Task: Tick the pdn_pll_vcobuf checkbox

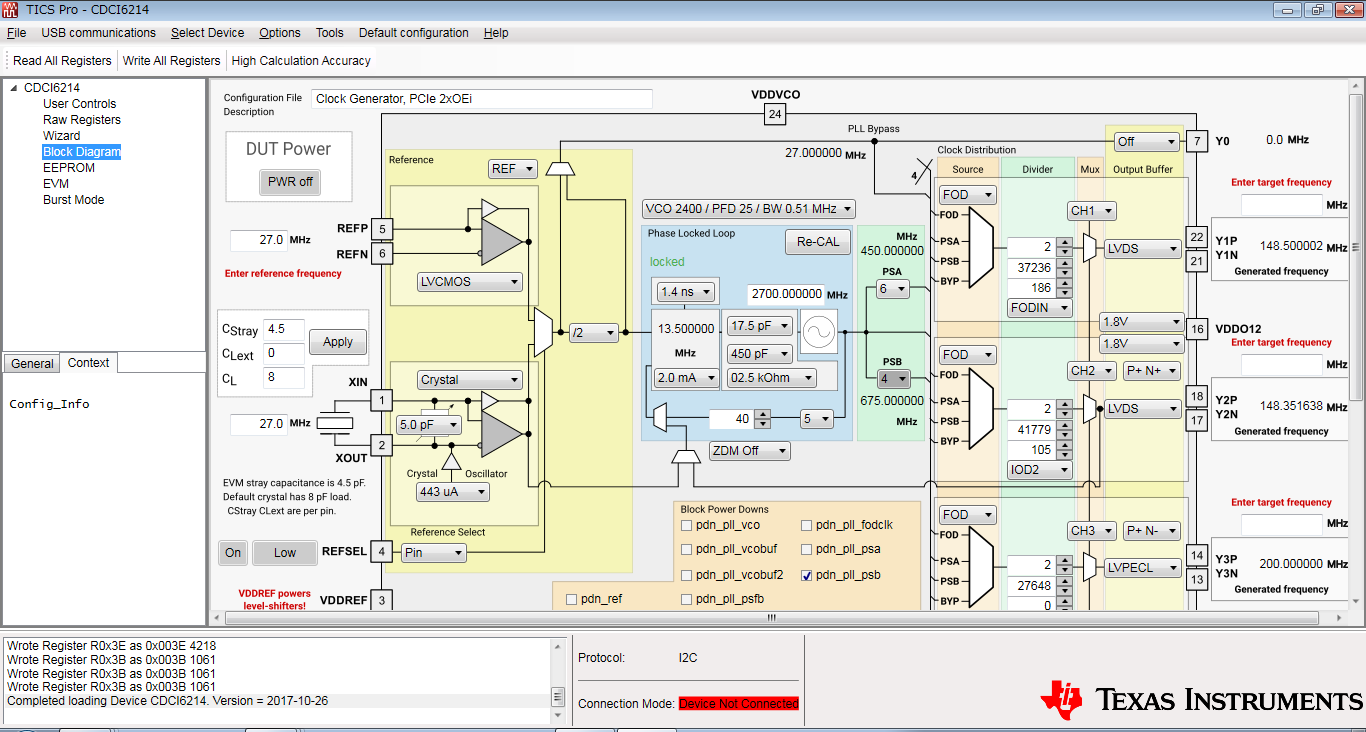Action: coord(687,549)
